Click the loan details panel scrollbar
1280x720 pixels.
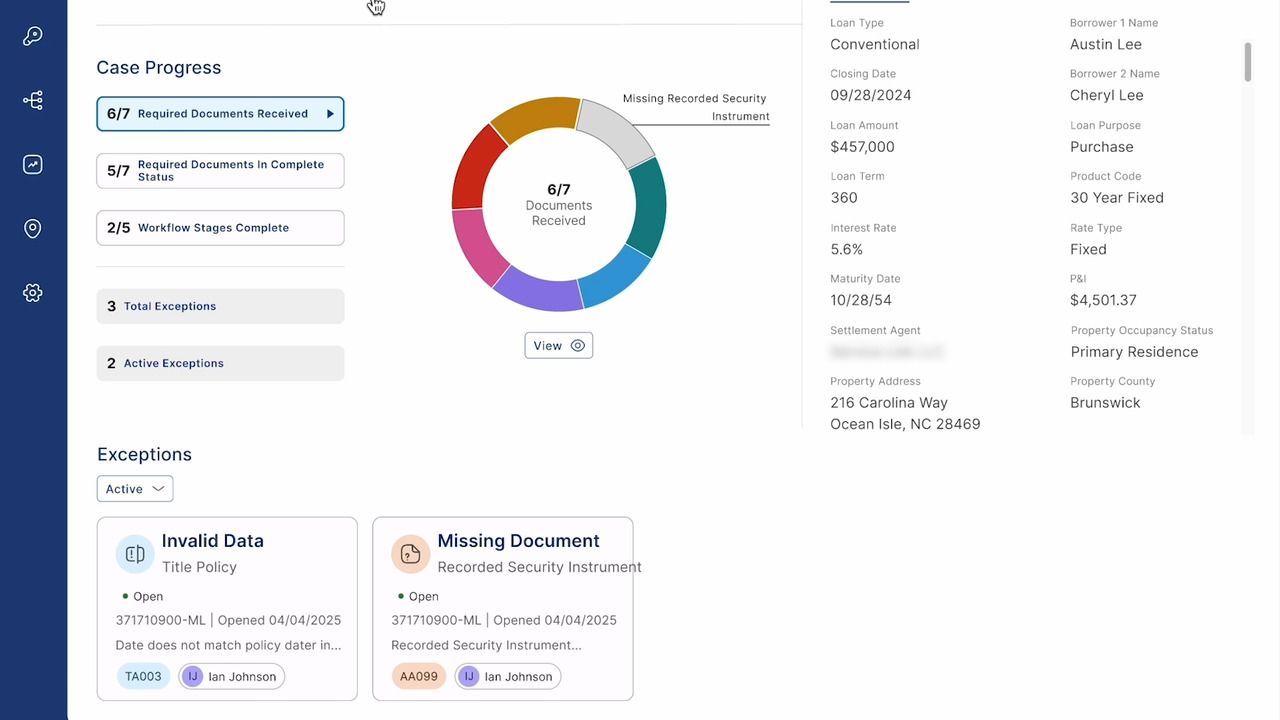tap(1247, 62)
